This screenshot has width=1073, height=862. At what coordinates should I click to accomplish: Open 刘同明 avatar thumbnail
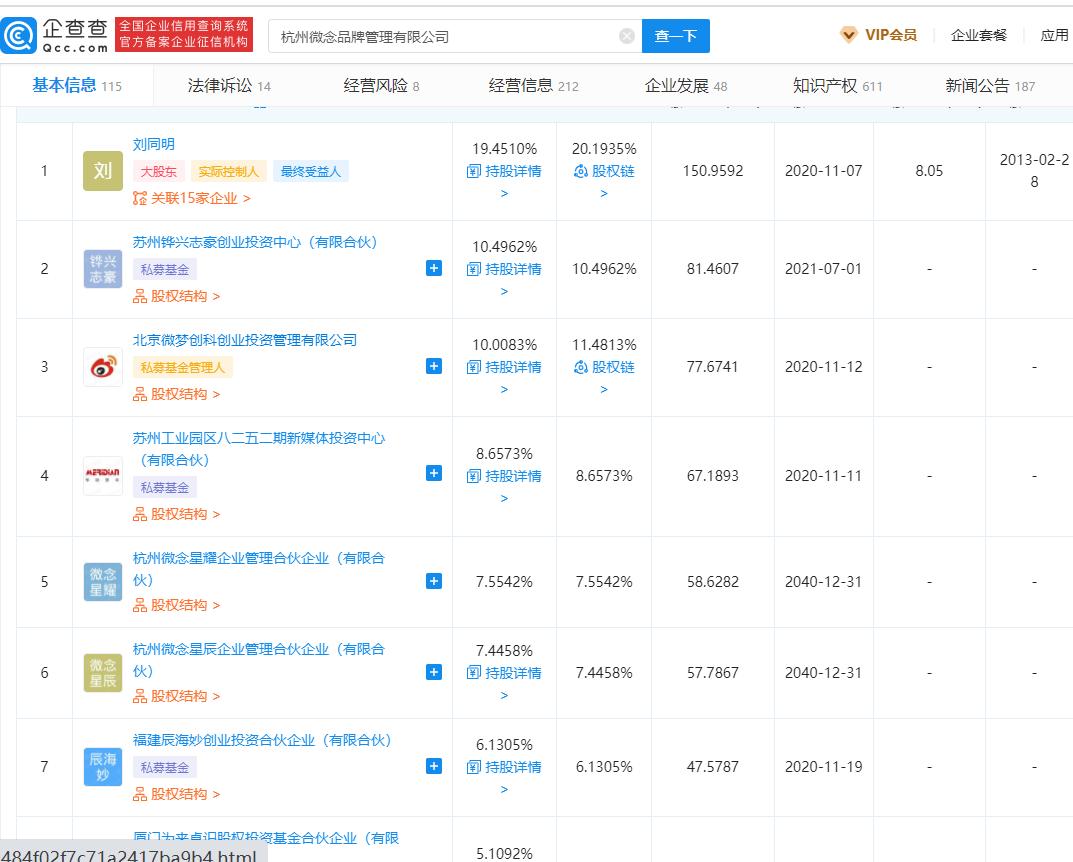pos(103,171)
